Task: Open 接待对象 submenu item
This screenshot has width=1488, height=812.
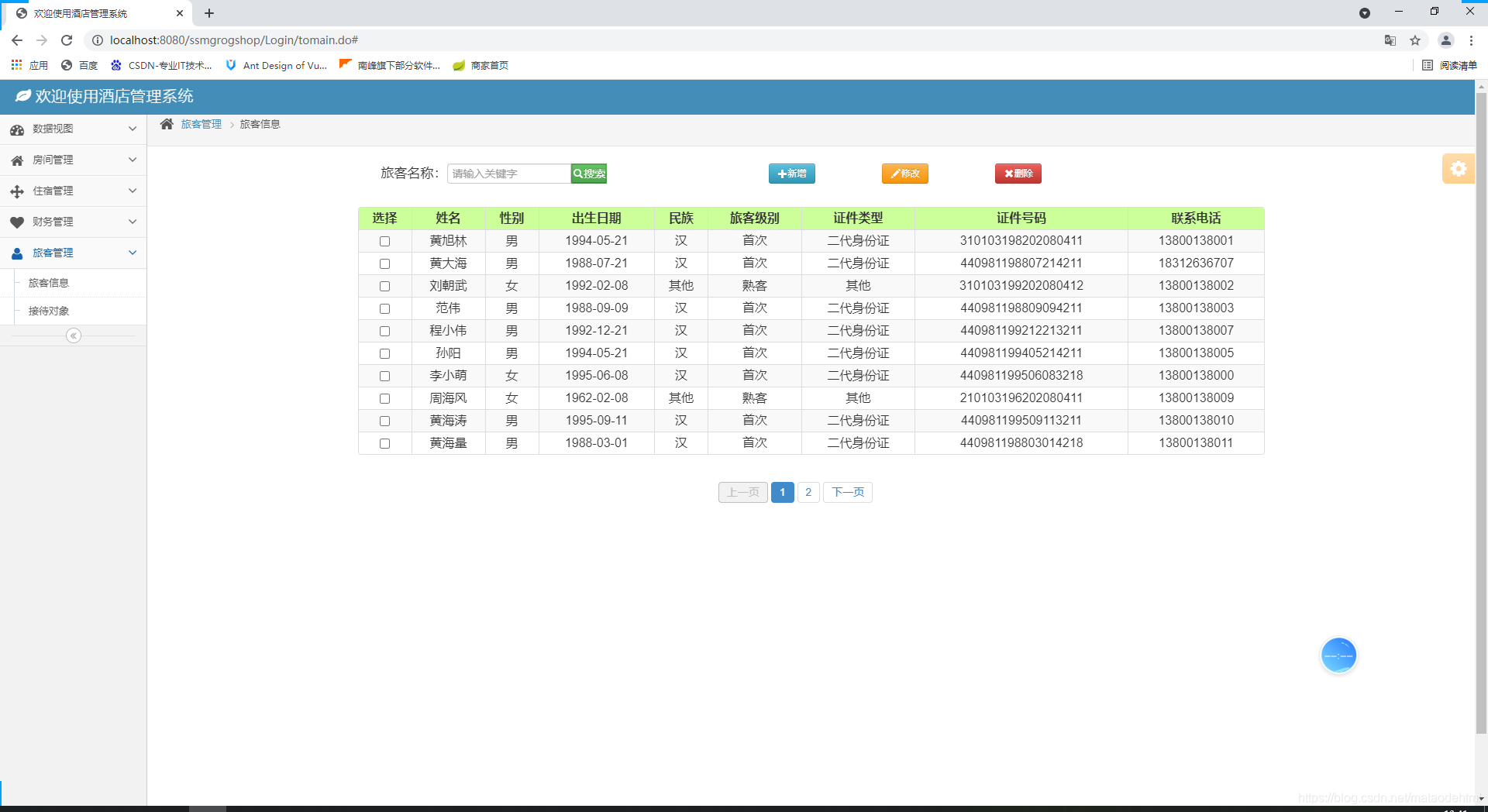Action: [x=49, y=311]
